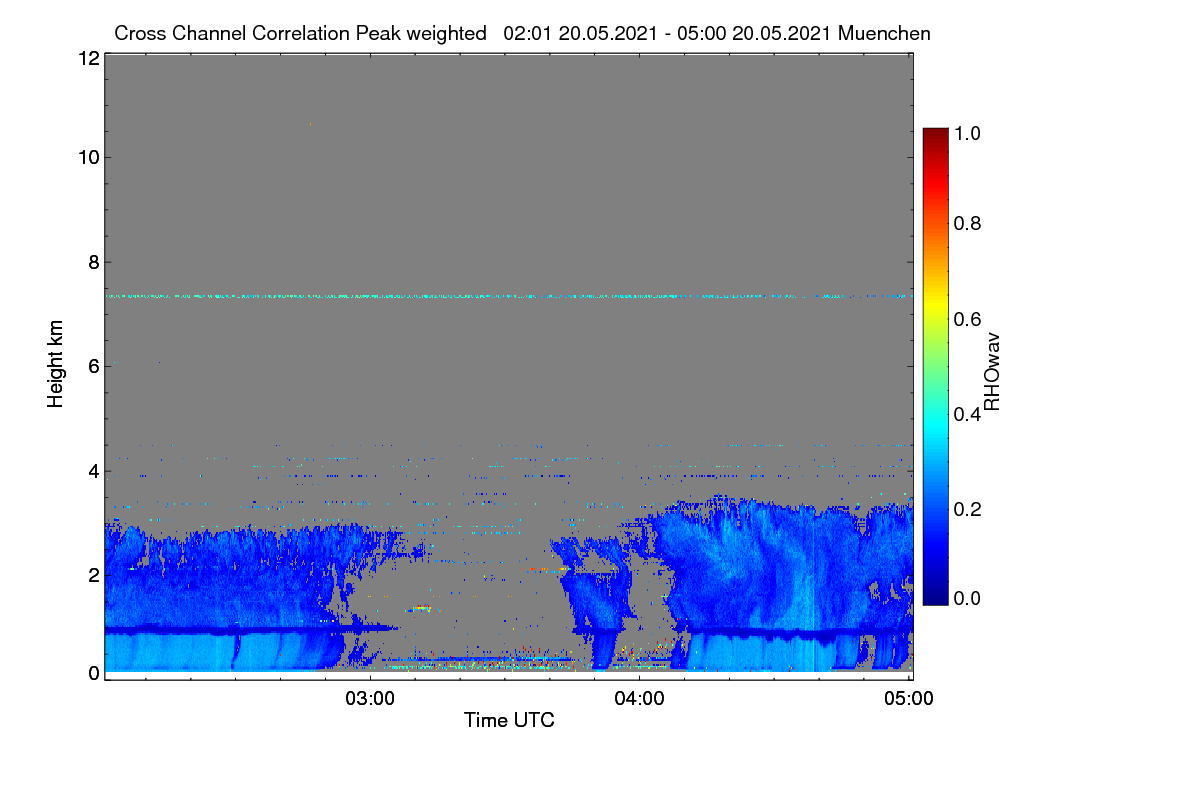Viewport: 1200px width, 800px height.
Task: Click the colorbar 0.6 value label
Action: tap(968, 319)
